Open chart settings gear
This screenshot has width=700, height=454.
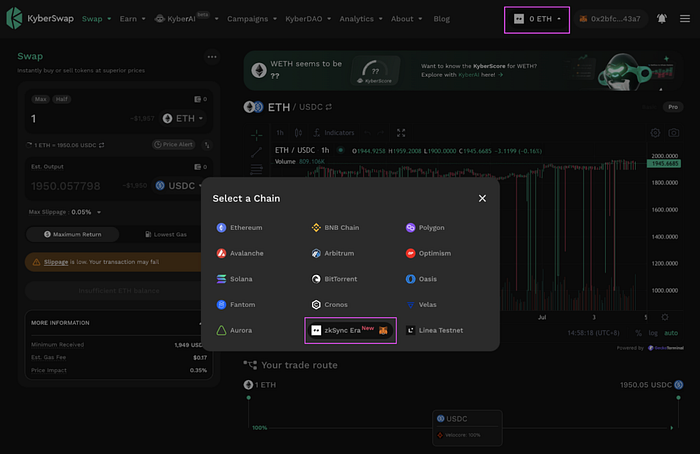click(x=655, y=133)
